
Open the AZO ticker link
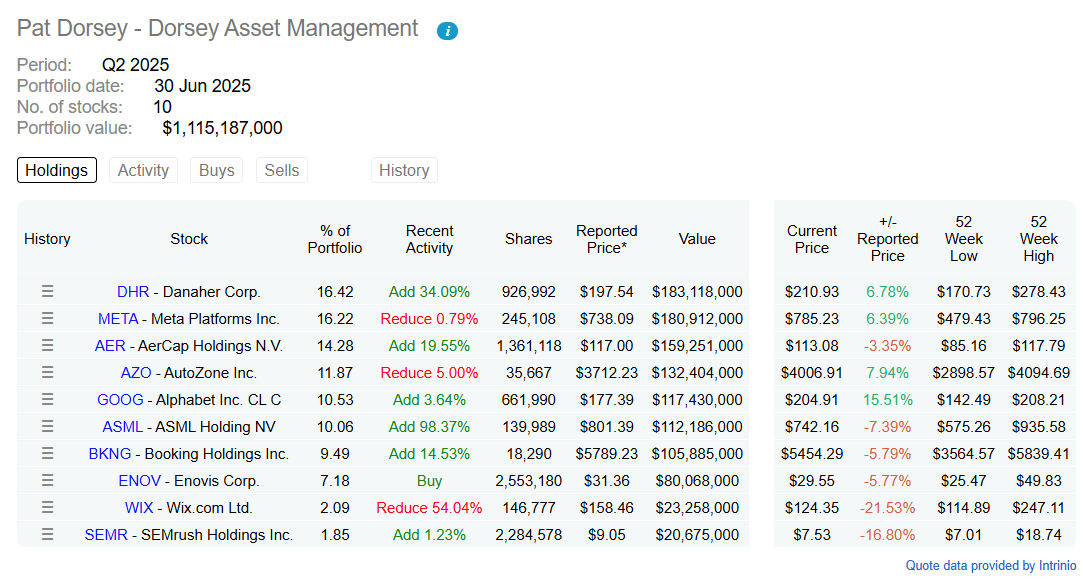[x=136, y=372]
